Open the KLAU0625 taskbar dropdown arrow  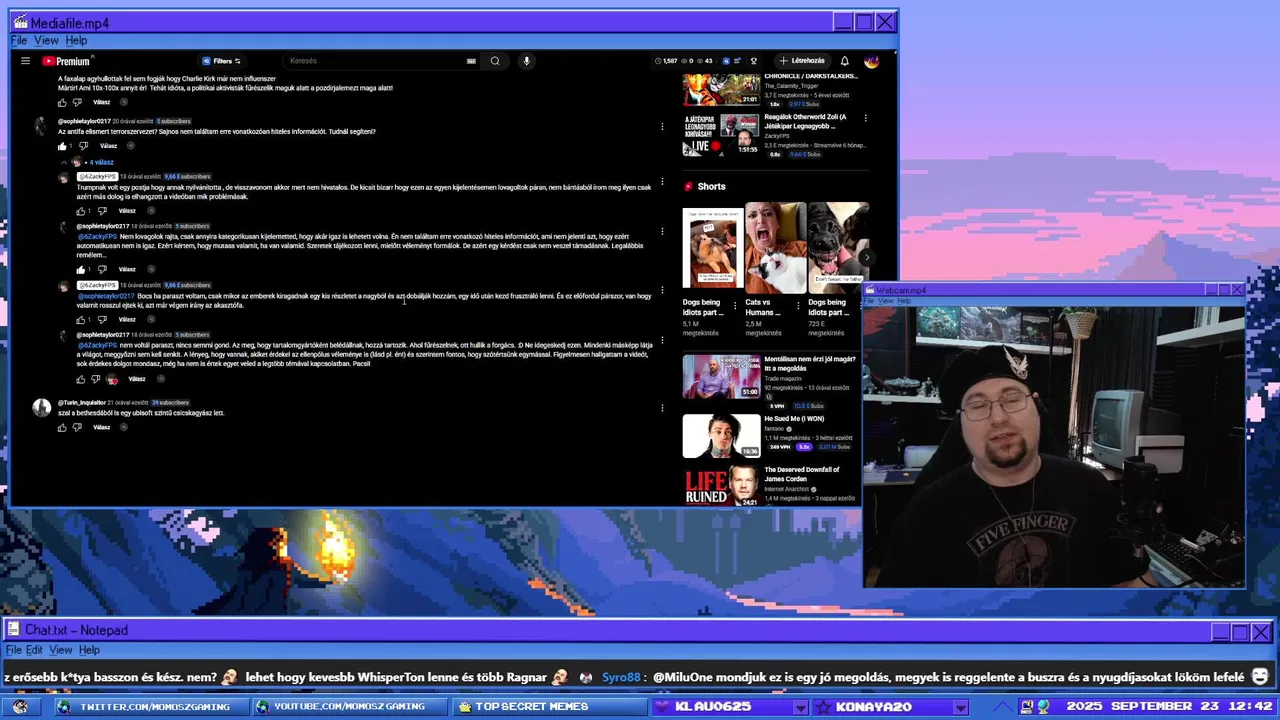tap(800, 707)
